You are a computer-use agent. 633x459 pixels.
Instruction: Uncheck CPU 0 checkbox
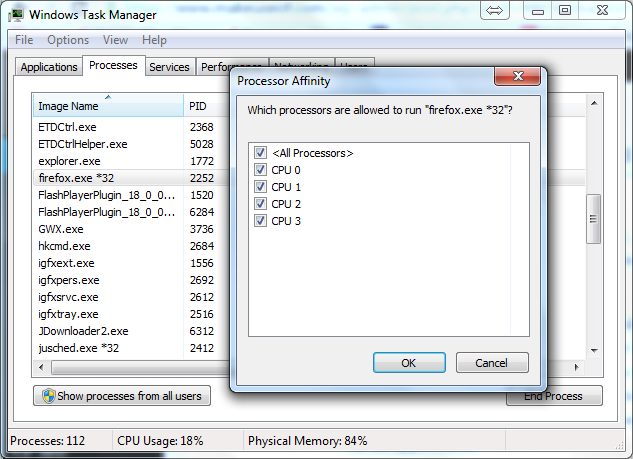pyautogui.click(x=260, y=170)
